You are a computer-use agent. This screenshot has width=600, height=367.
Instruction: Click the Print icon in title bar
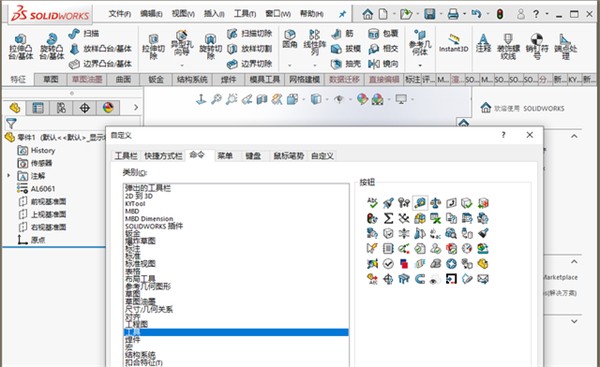pyautogui.click(x=453, y=14)
